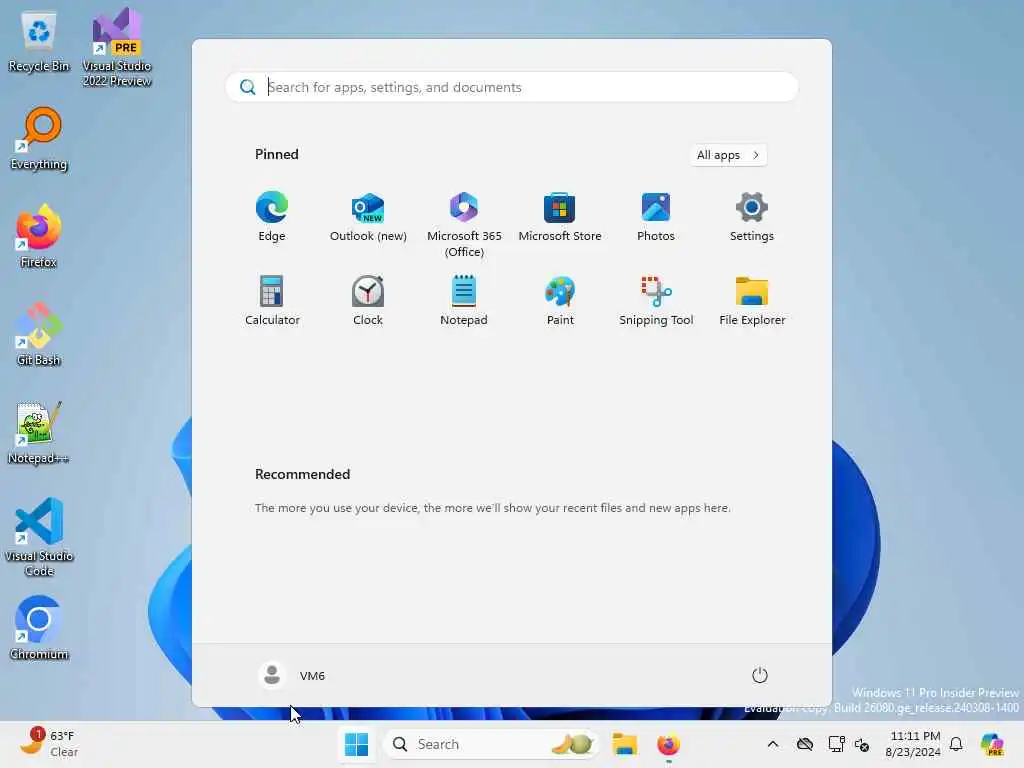Select Visual Studio Code desktop shortcut
1024x768 pixels.
(x=39, y=537)
